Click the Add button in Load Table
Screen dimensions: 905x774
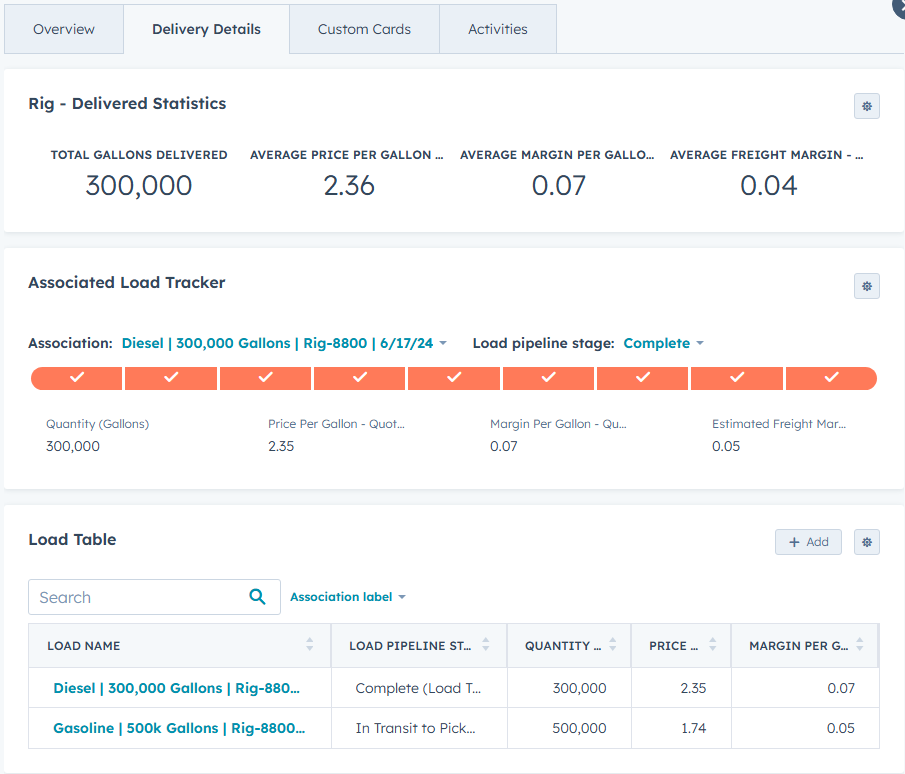pyautogui.click(x=808, y=542)
